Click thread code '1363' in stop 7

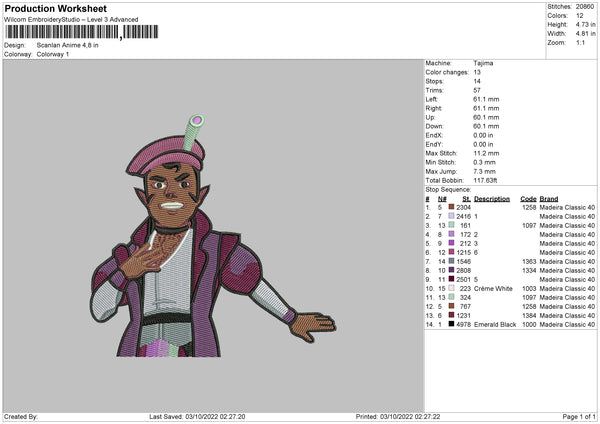click(x=529, y=261)
